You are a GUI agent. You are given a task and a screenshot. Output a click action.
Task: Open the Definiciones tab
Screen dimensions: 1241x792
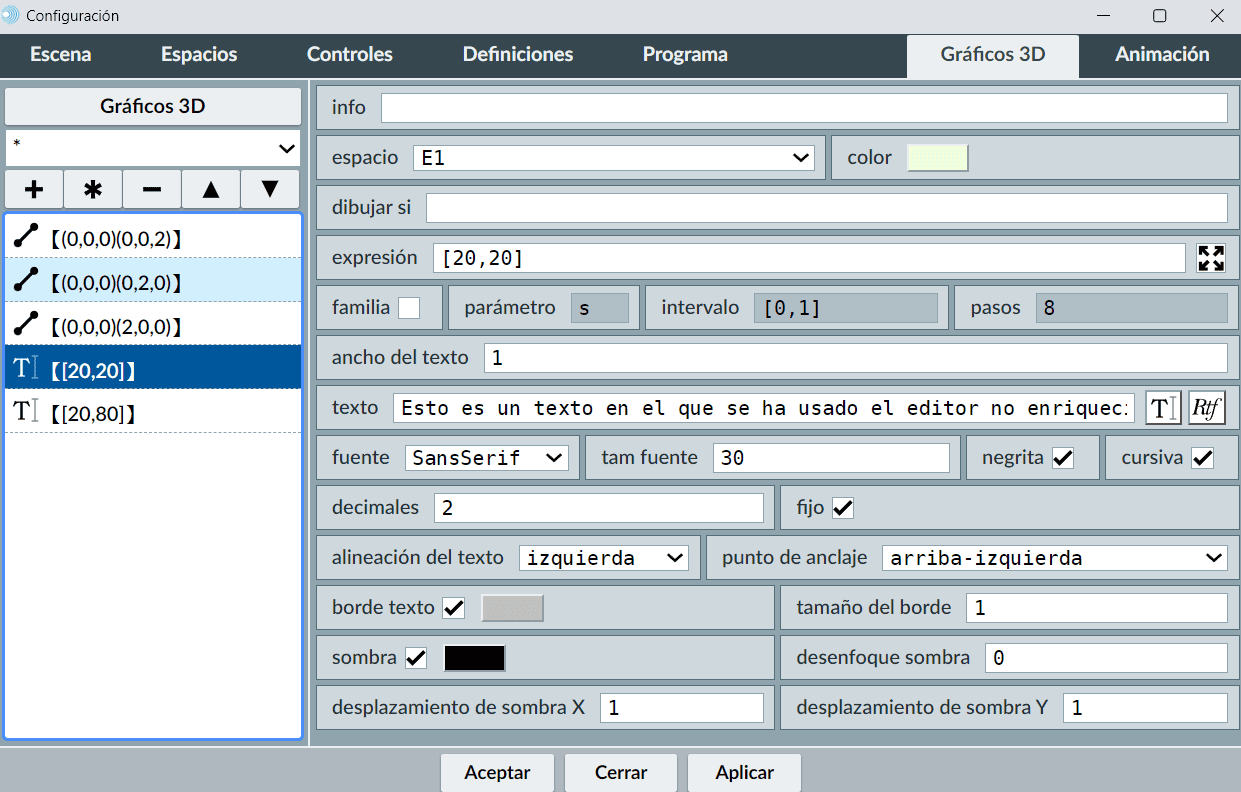(x=517, y=55)
